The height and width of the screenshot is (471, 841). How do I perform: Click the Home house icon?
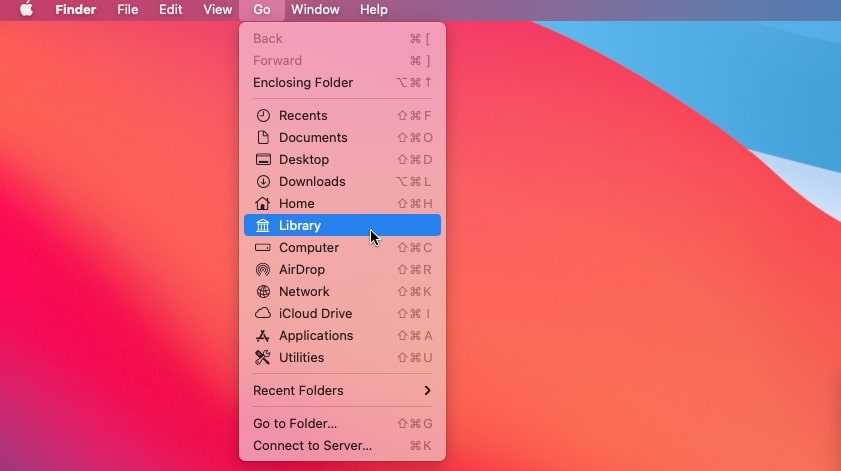click(263, 203)
